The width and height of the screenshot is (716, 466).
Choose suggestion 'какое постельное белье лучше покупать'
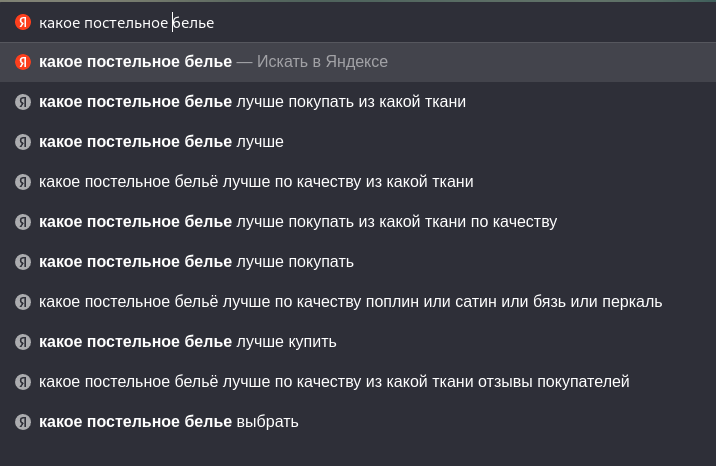click(x=196, y=262)
